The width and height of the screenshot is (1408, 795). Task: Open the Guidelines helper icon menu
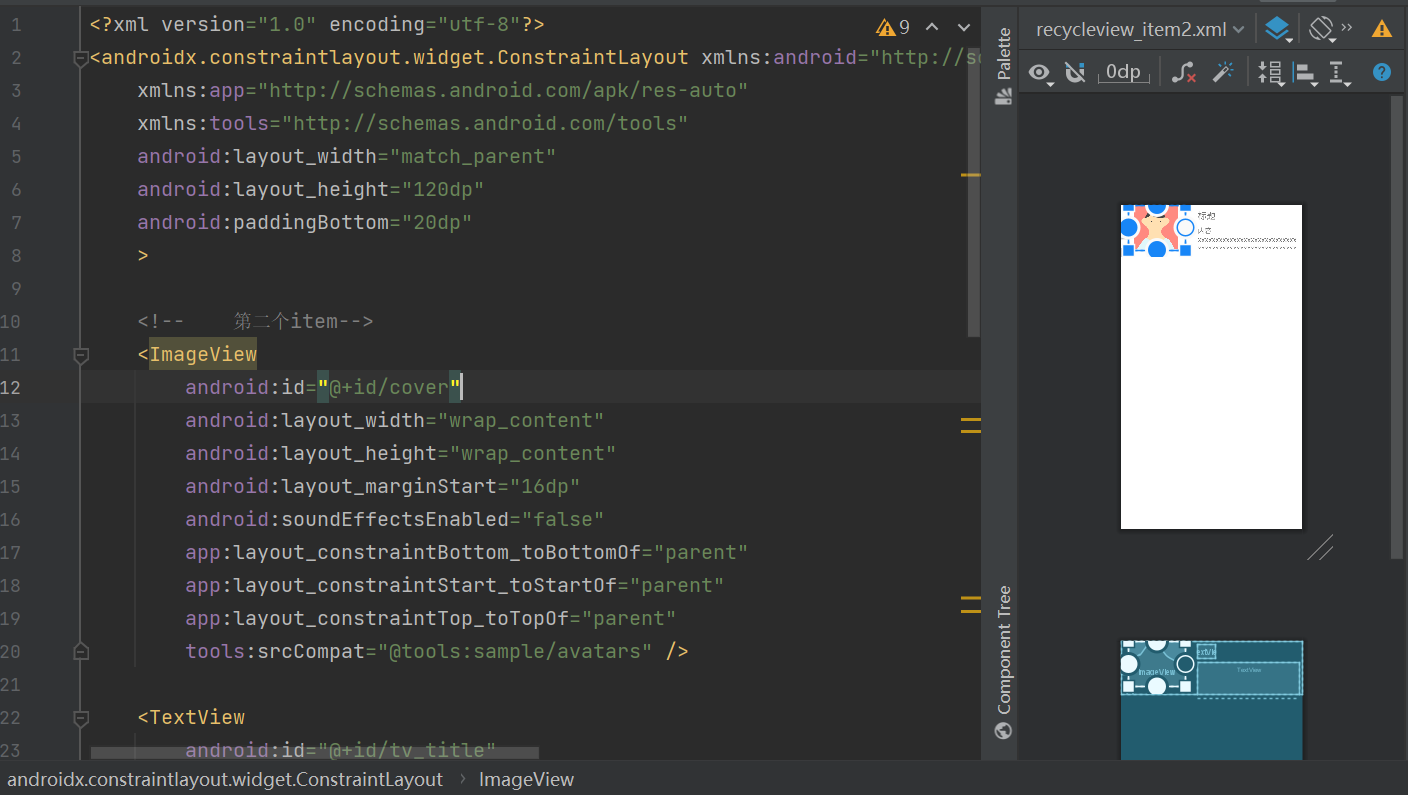(x=1340, y=72)
